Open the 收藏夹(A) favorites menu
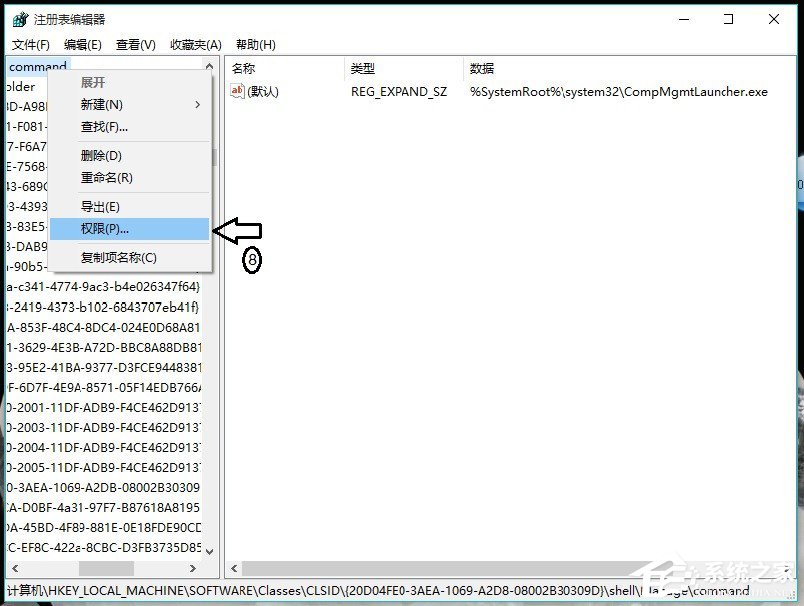This screenshot has width=804, height=606. click(195, 44)
